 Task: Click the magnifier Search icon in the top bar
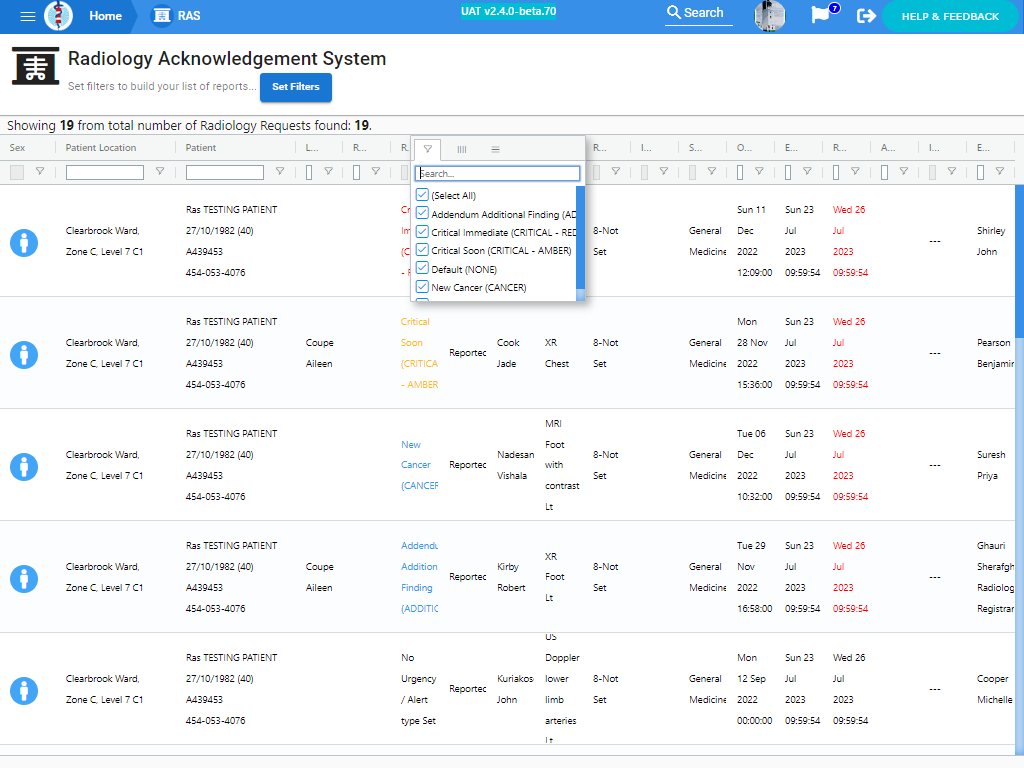coord(673,12)
